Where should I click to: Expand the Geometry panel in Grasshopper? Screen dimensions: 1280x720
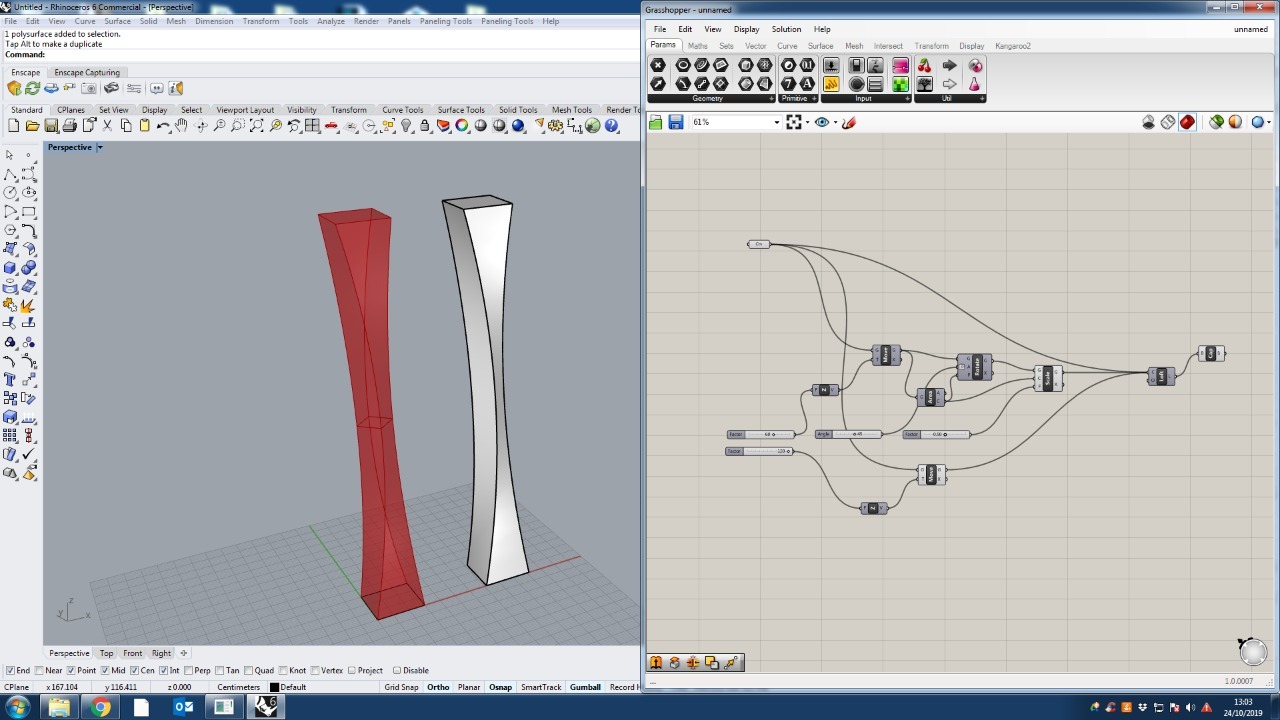tap(771, 98)
